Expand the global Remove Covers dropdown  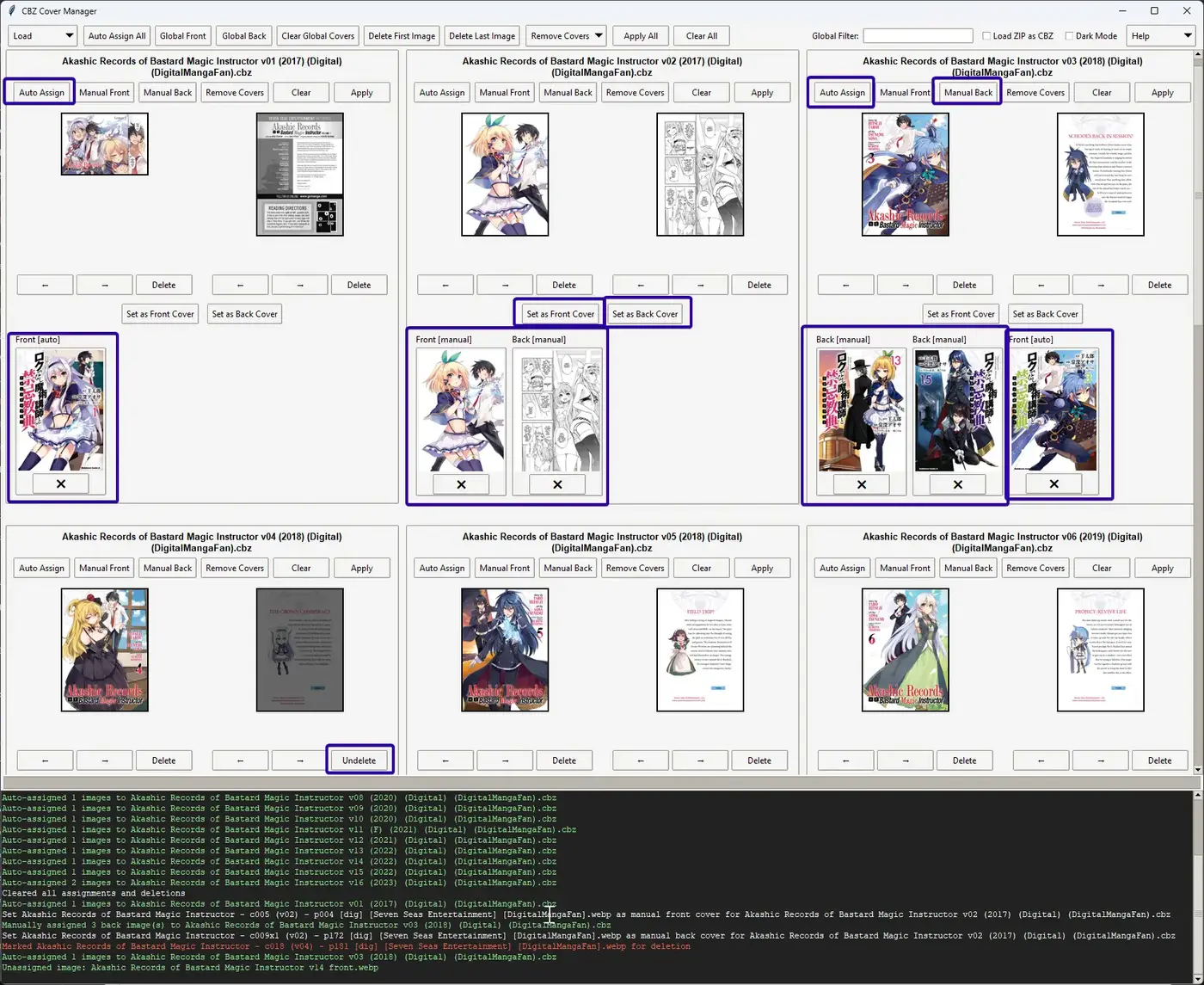[566, 36]
